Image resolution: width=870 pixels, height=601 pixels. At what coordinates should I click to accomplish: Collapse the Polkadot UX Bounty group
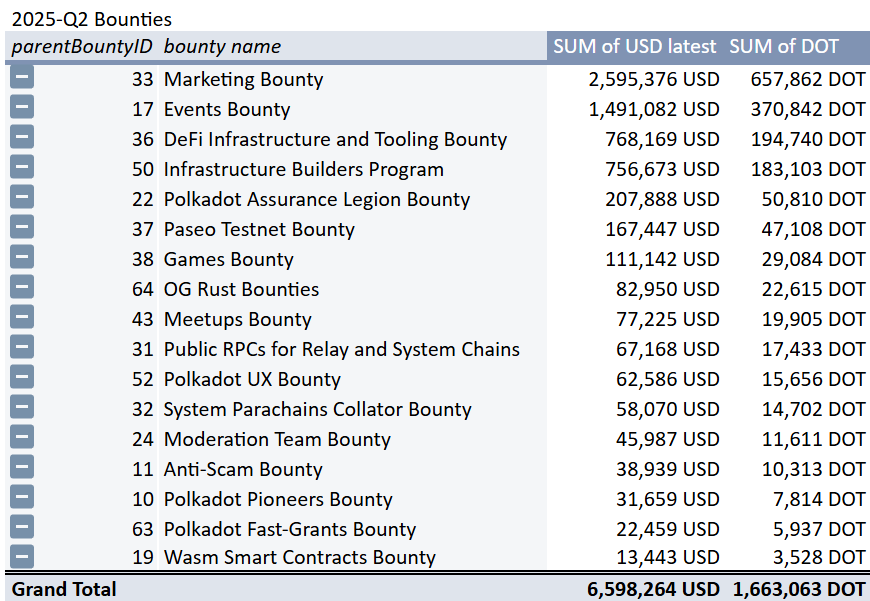(22, 378)
